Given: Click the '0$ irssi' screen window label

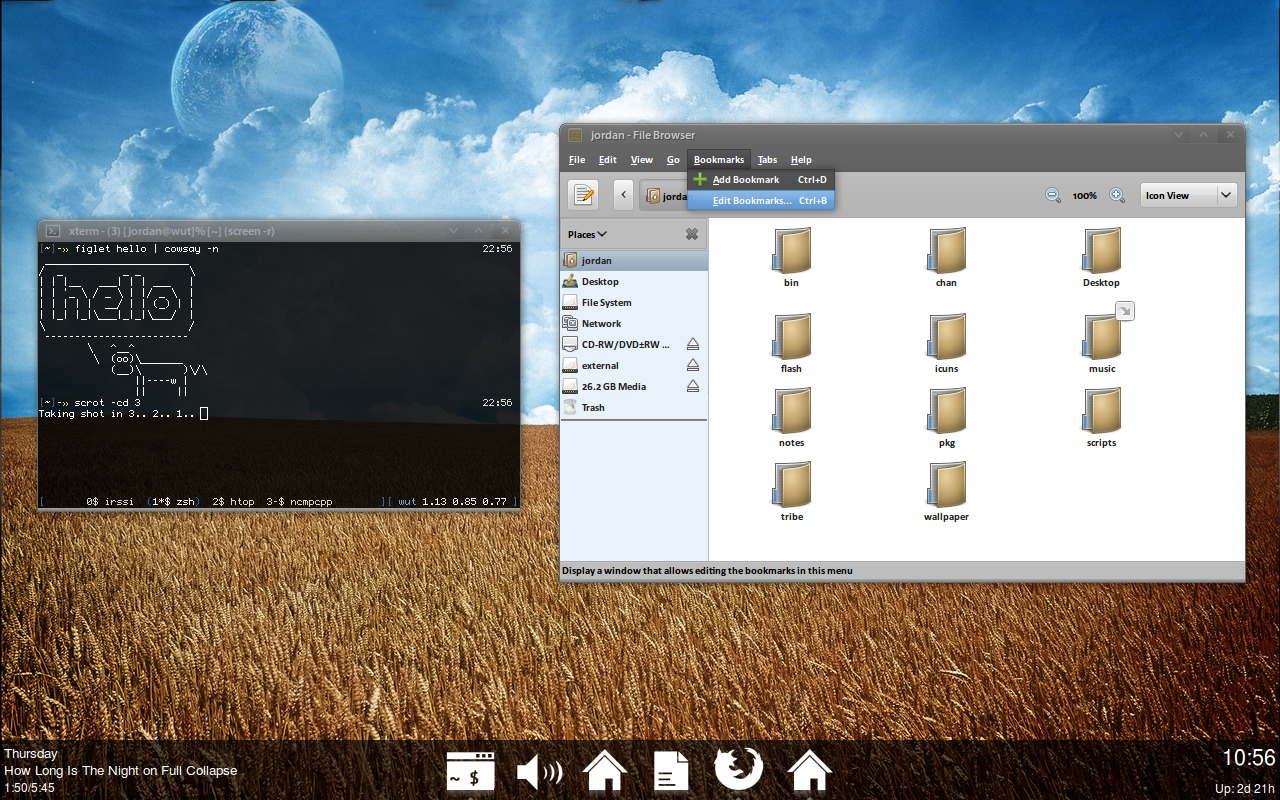Looking at the screenshot, I should pos(110,501).
